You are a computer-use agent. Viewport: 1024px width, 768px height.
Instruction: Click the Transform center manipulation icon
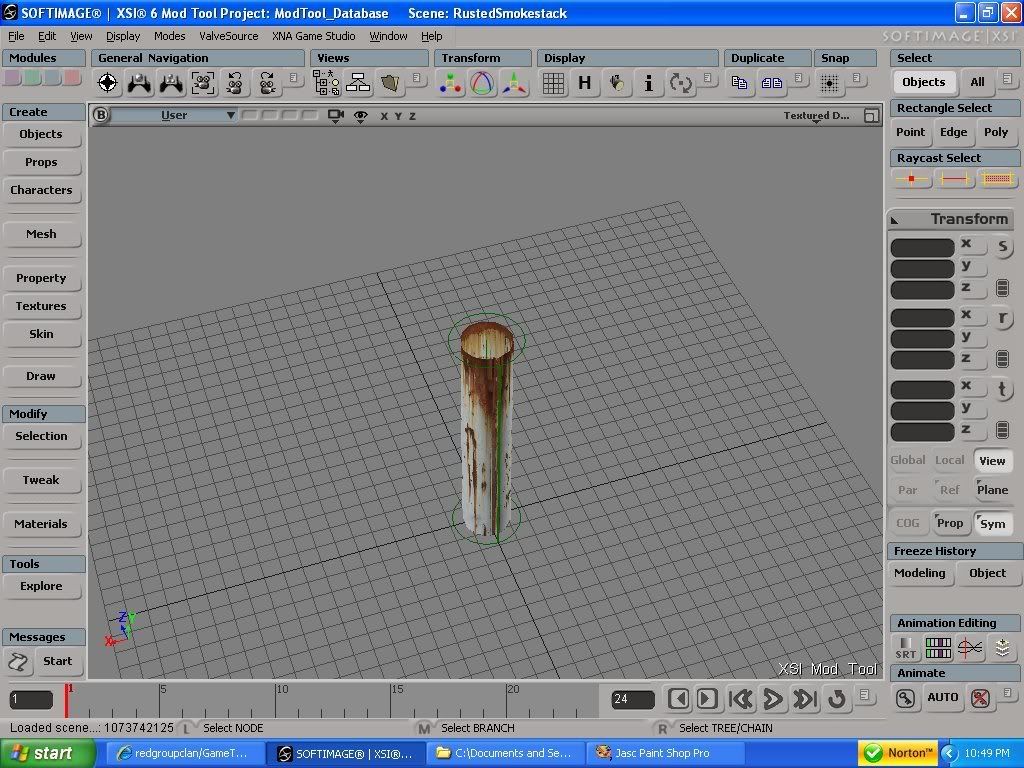[451, 84]
